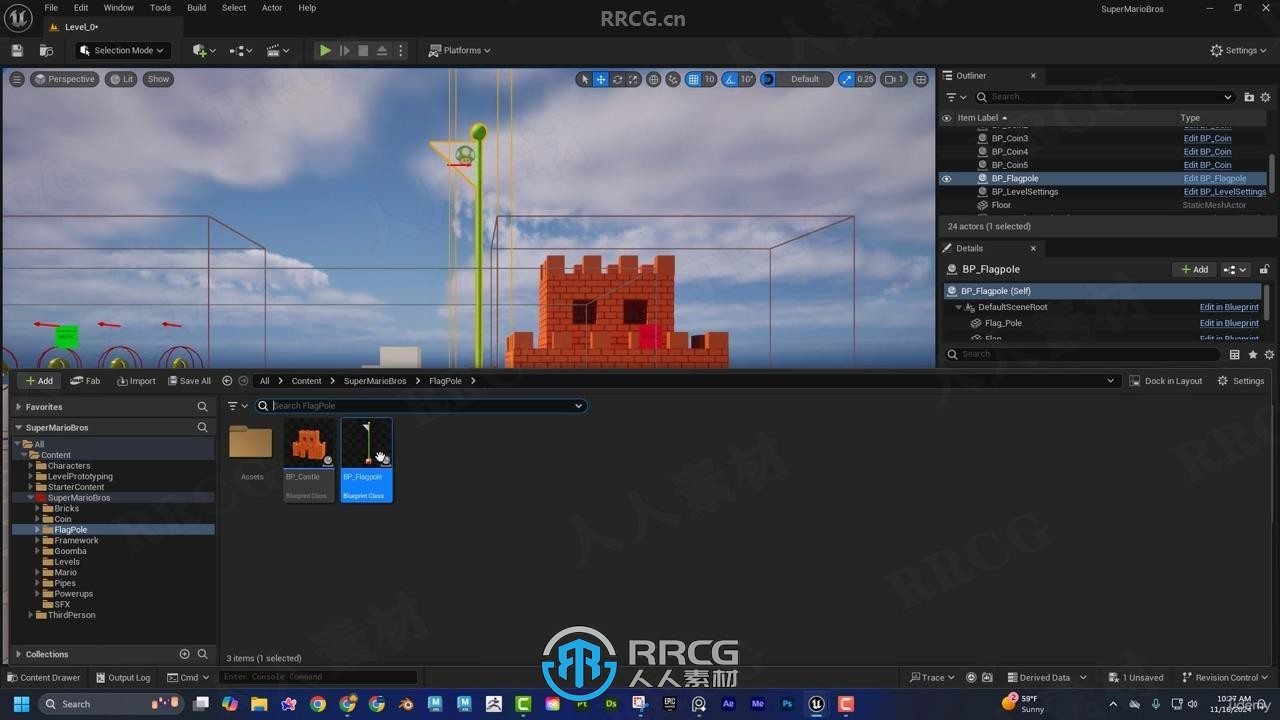
Task: Click the Perspective view mode button
Action: tap(64, 79)
